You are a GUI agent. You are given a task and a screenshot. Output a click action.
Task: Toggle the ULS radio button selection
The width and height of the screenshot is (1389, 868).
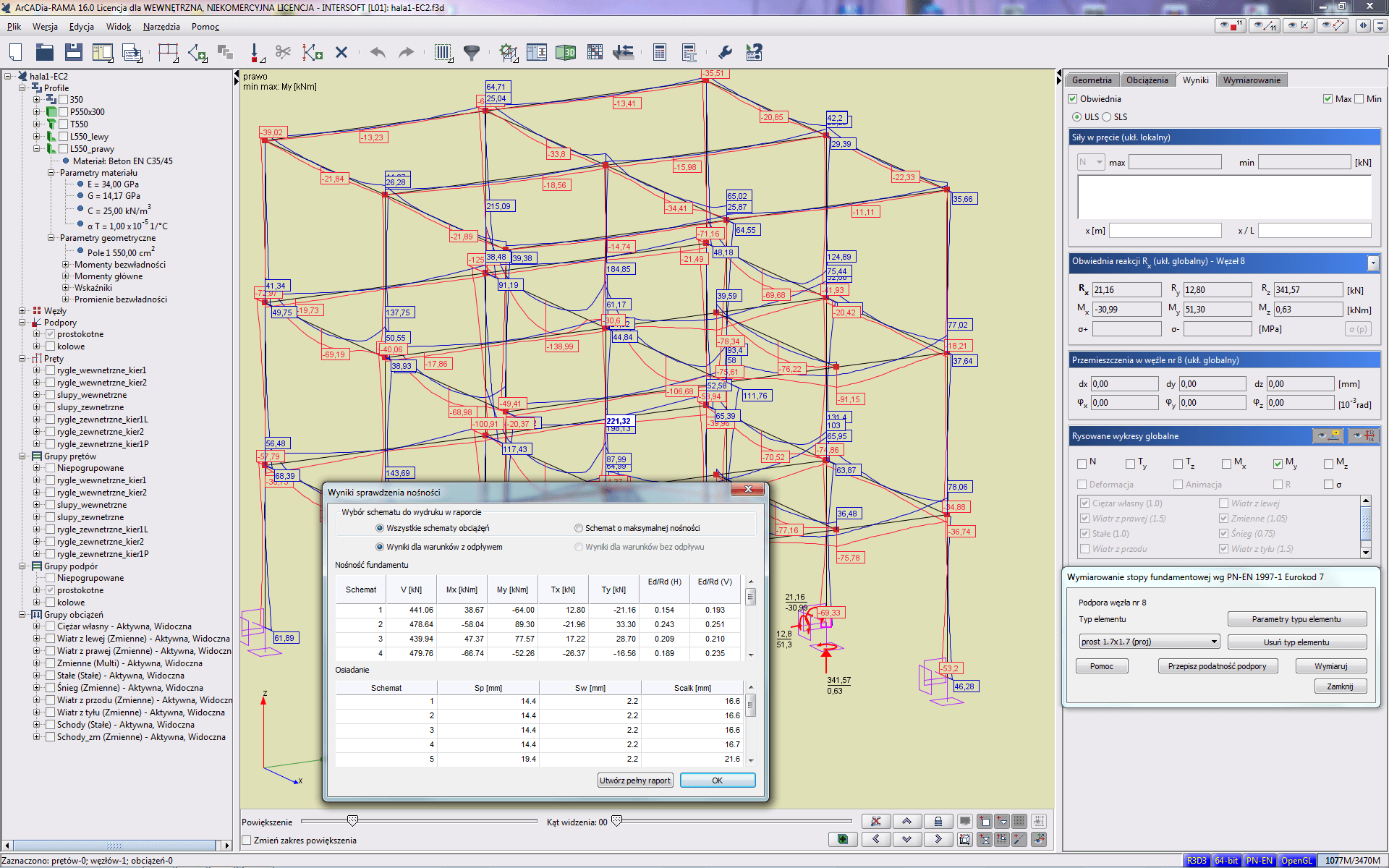(x=1080, y=116)
